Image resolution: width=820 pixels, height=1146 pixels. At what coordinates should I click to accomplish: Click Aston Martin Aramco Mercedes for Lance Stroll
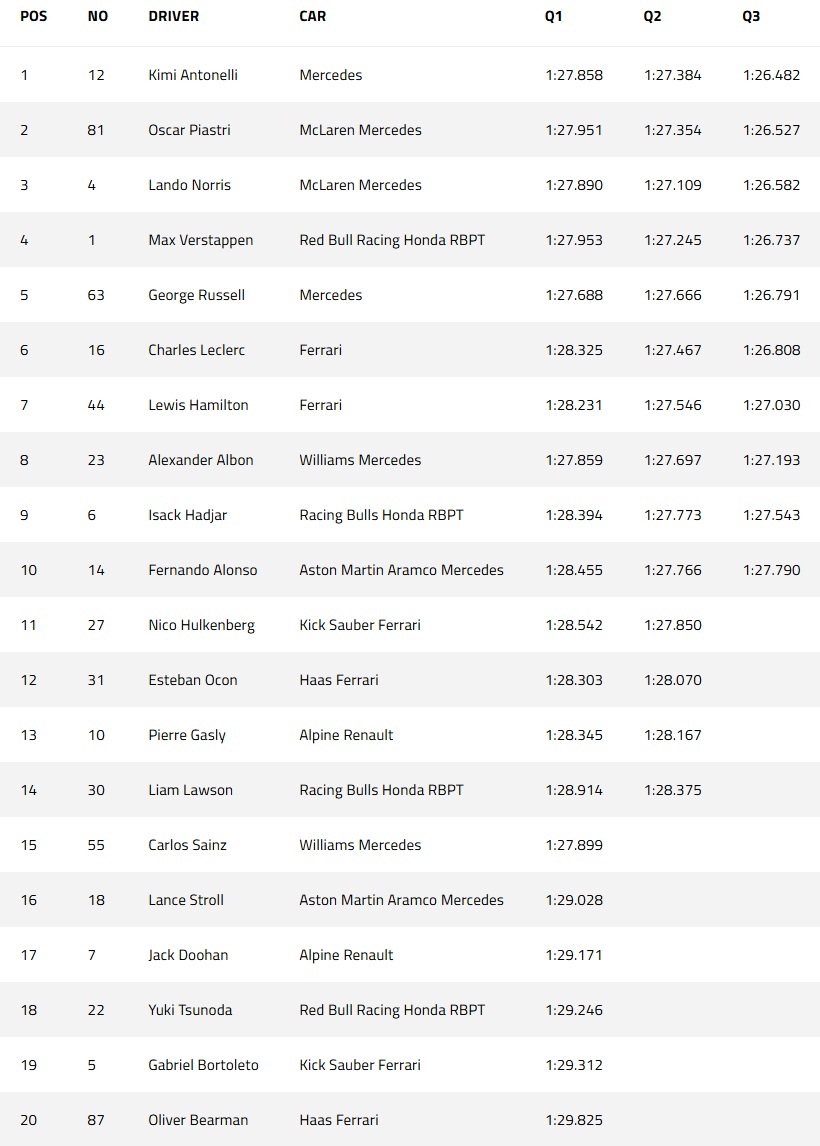pyautogui.click(x=401, y=900)
